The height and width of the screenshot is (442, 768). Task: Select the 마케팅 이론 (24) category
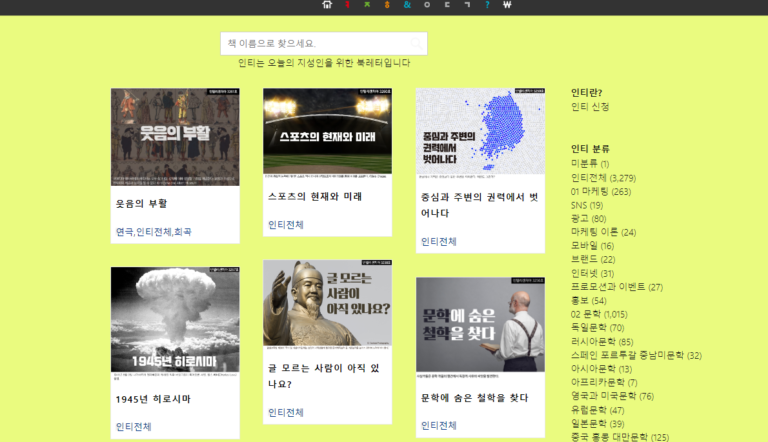pyautogui.click(x=603, y=232)
